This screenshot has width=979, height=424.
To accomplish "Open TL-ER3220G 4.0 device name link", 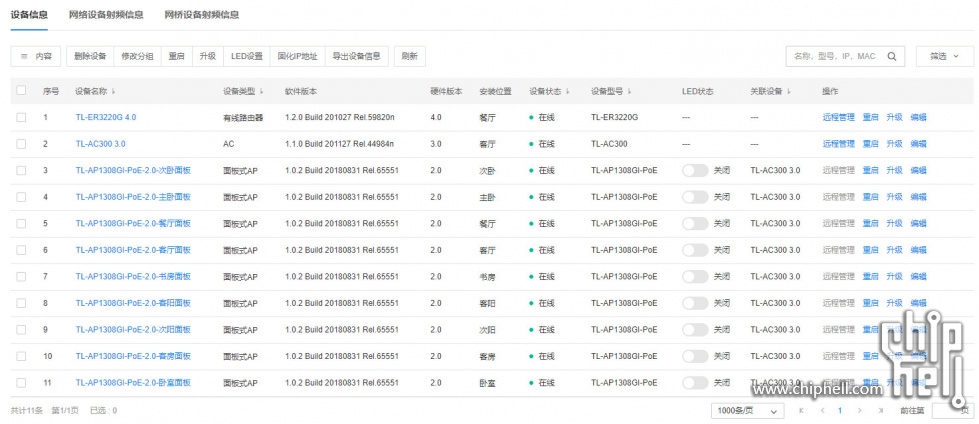I will click(x=106, y=117).
